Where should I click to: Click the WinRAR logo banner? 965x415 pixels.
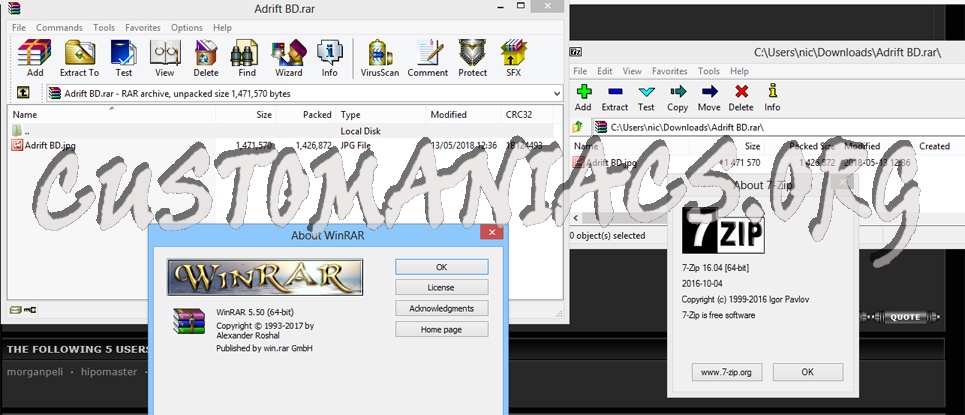click(x=265, y=277)
